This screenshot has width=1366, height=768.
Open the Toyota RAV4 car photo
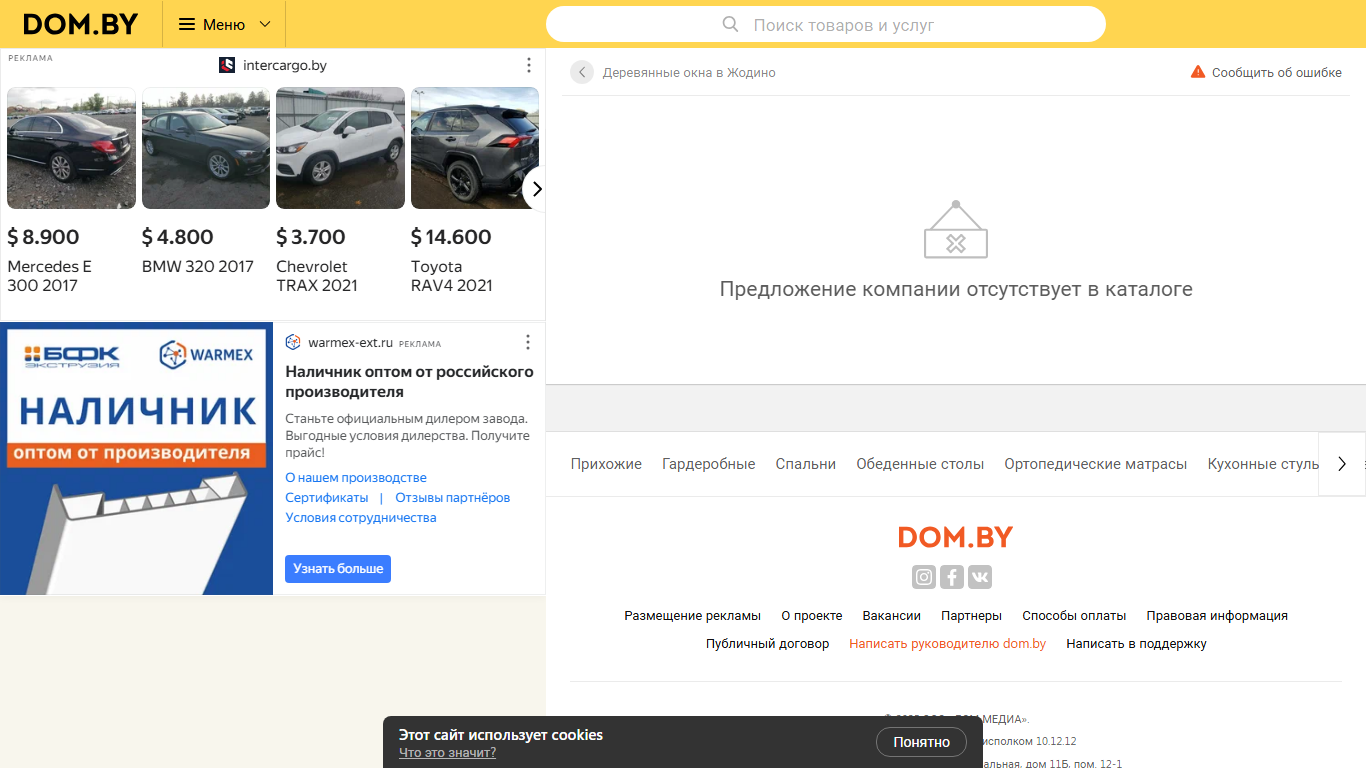click(475, 148)
